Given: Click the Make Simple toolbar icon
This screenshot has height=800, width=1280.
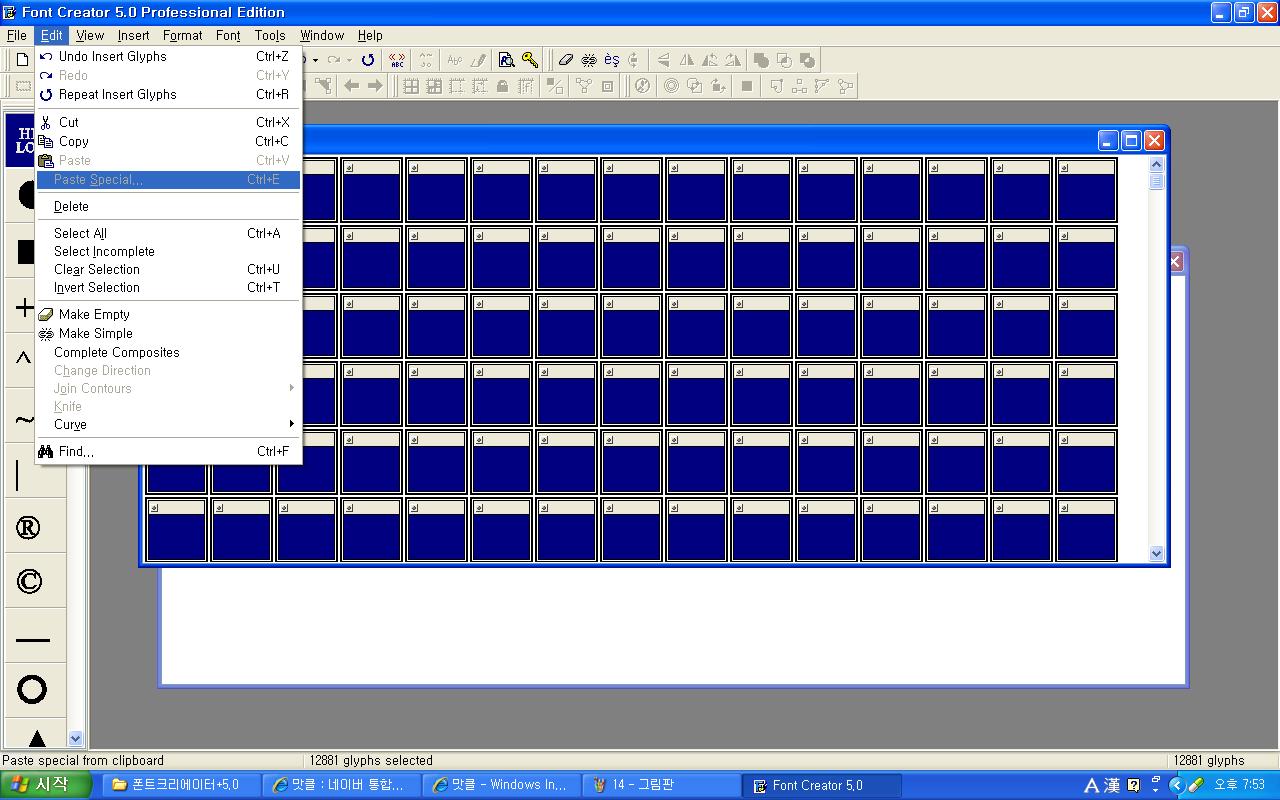Looking at the screenshot, I should [x=589, y=60].
